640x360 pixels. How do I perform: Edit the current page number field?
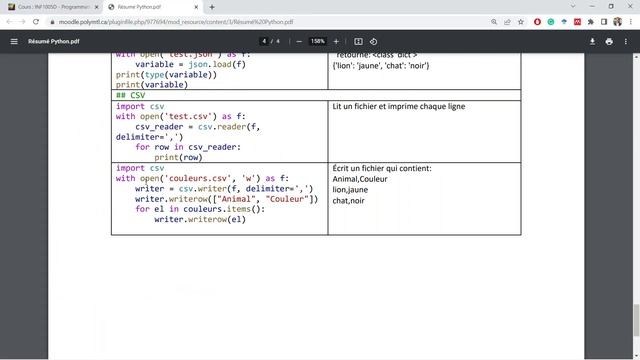264,41
